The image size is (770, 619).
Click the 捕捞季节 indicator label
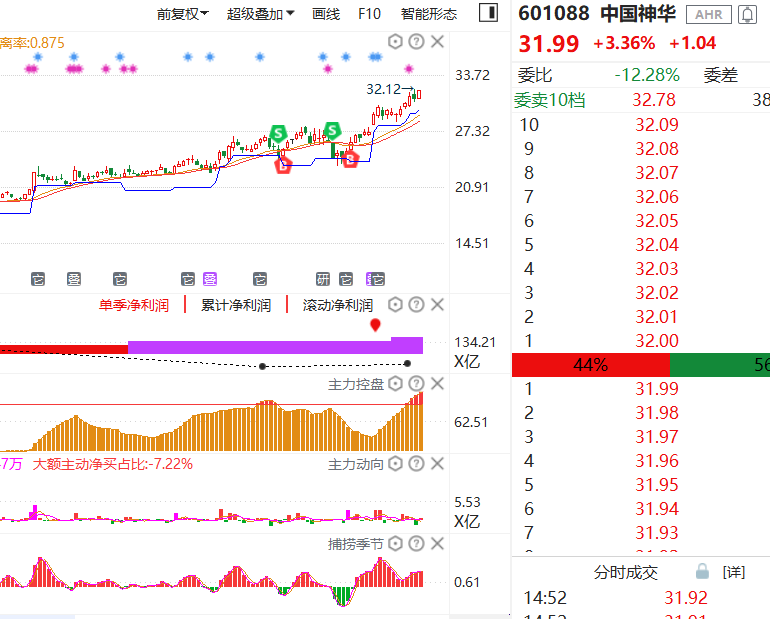click(x=356, y=544)
